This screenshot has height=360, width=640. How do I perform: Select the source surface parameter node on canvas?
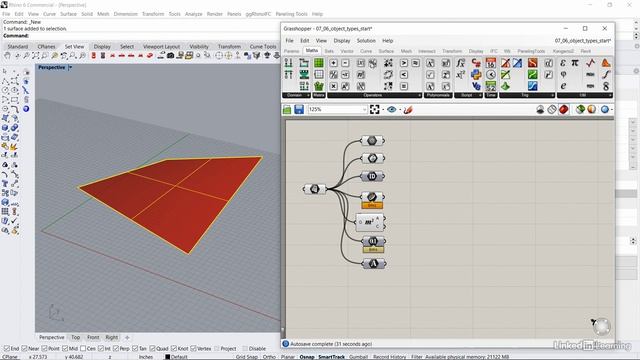[x=314, y=189]
